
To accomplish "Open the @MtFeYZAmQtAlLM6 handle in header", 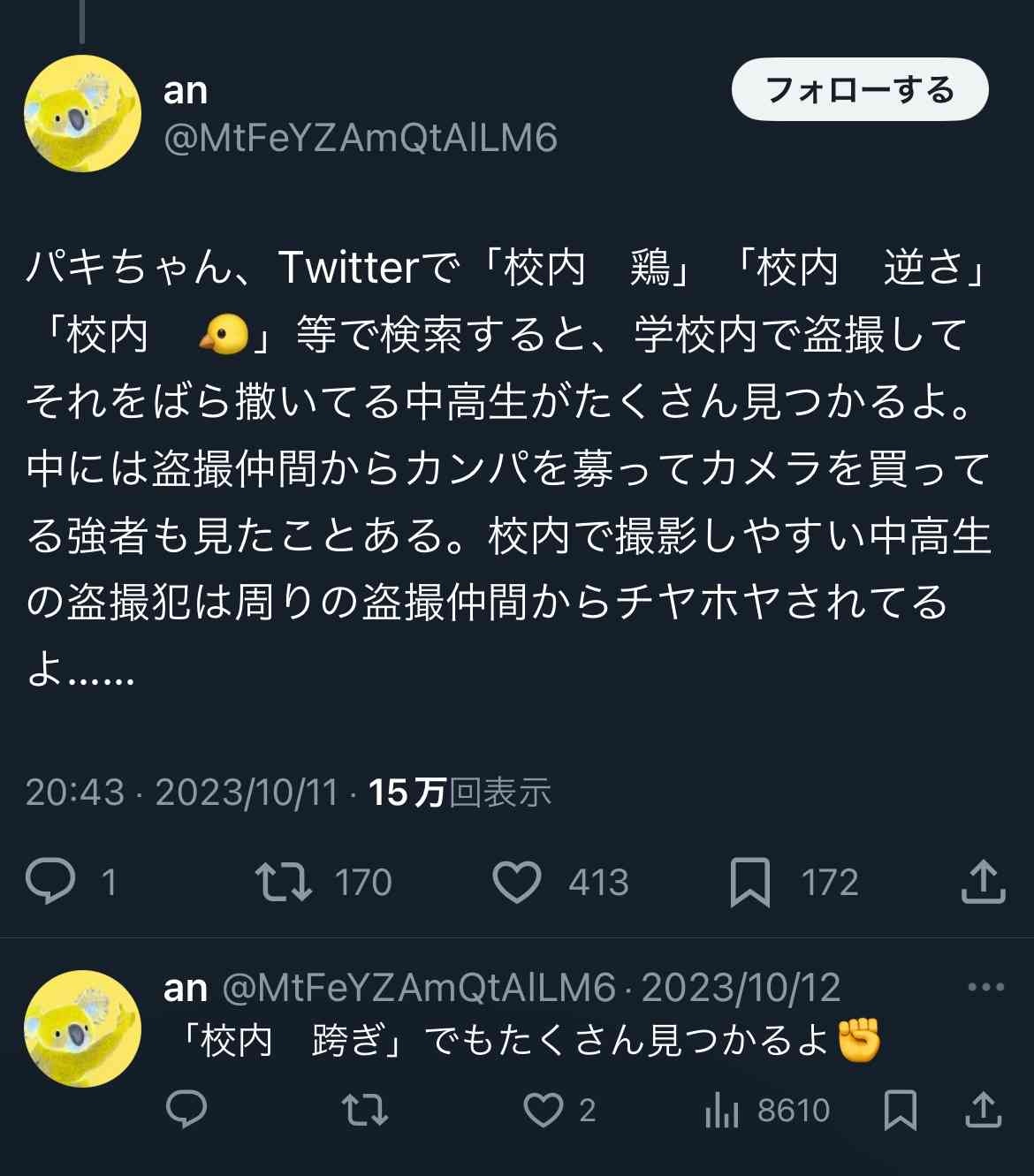I will (x=361, y=138).
